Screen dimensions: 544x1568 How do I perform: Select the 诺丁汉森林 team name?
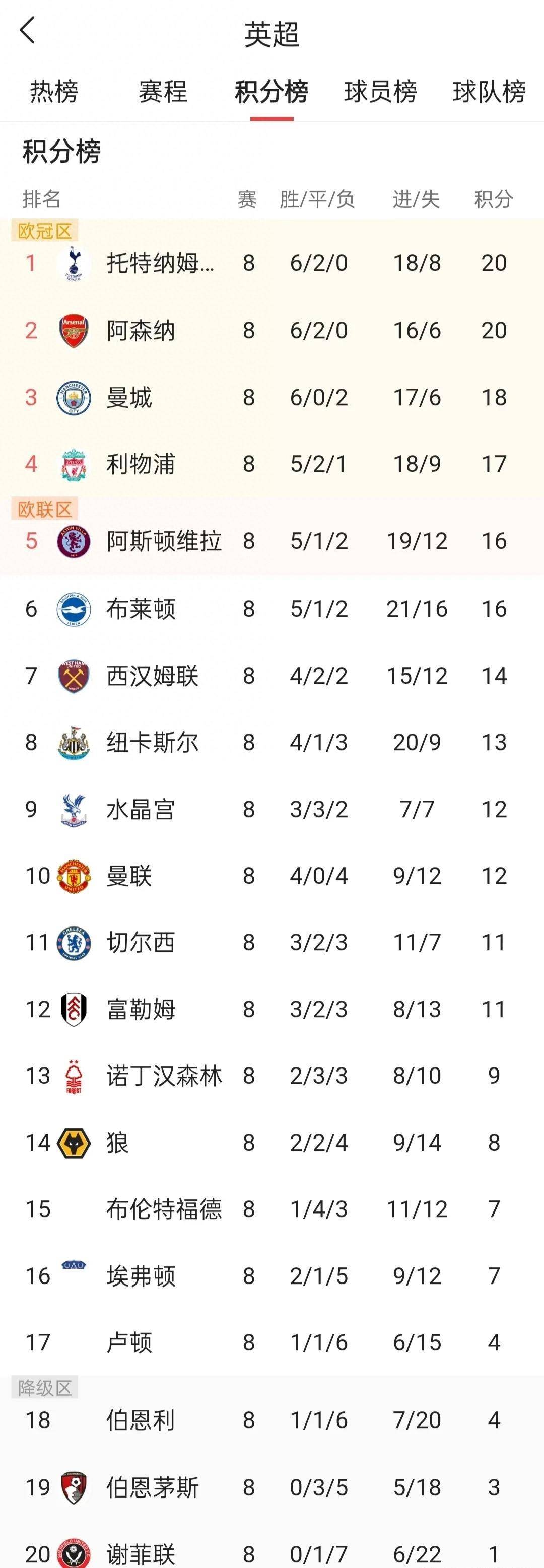click(165, 1076)
